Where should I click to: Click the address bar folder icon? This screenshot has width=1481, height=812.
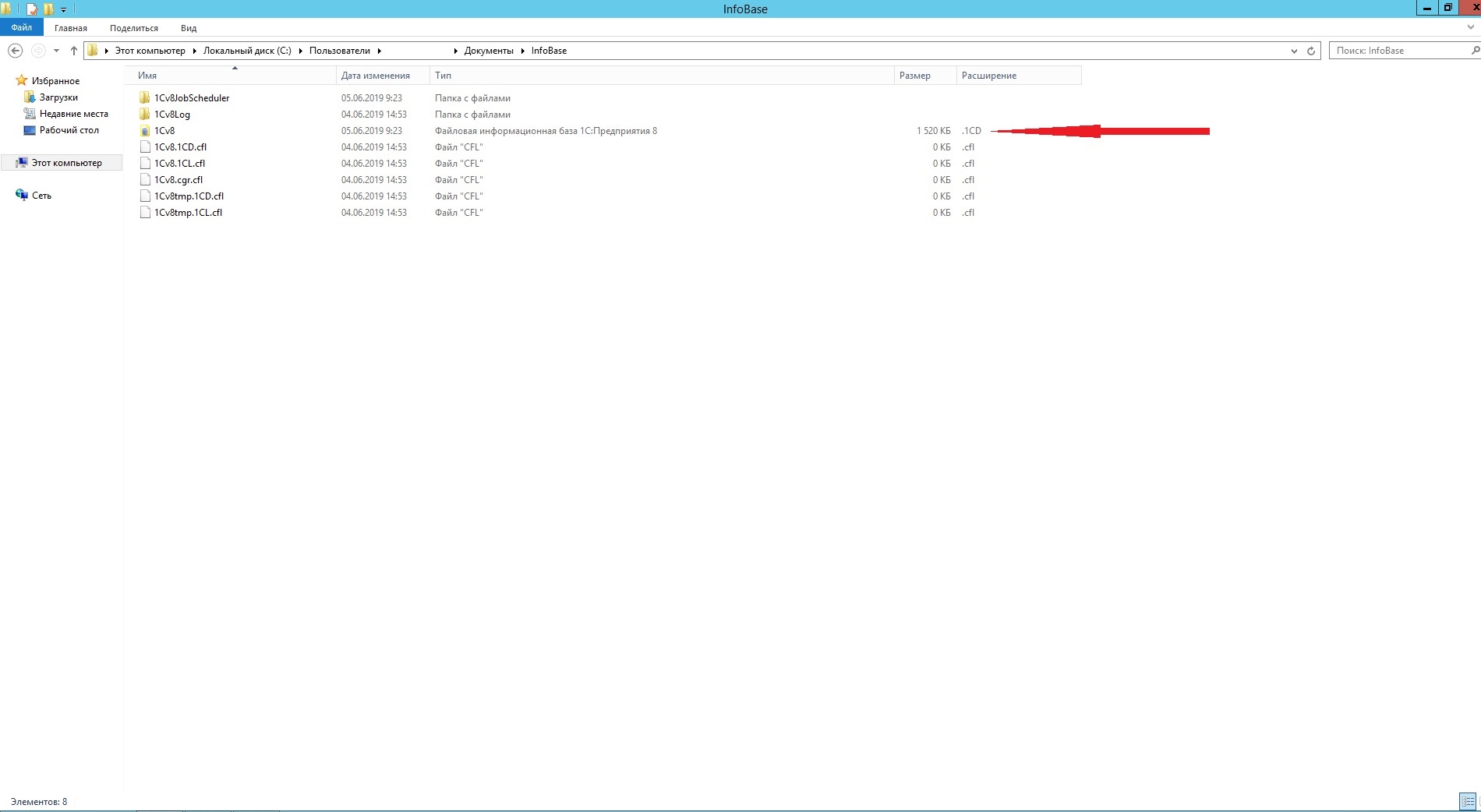tap(93, 51)
